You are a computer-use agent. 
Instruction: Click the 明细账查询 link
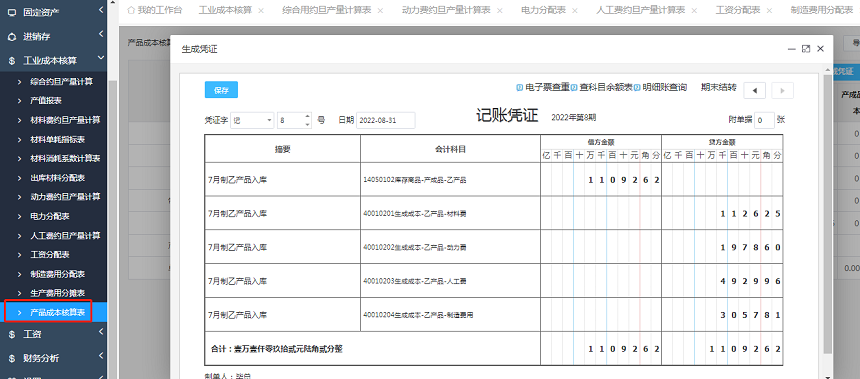pos(665,88)
